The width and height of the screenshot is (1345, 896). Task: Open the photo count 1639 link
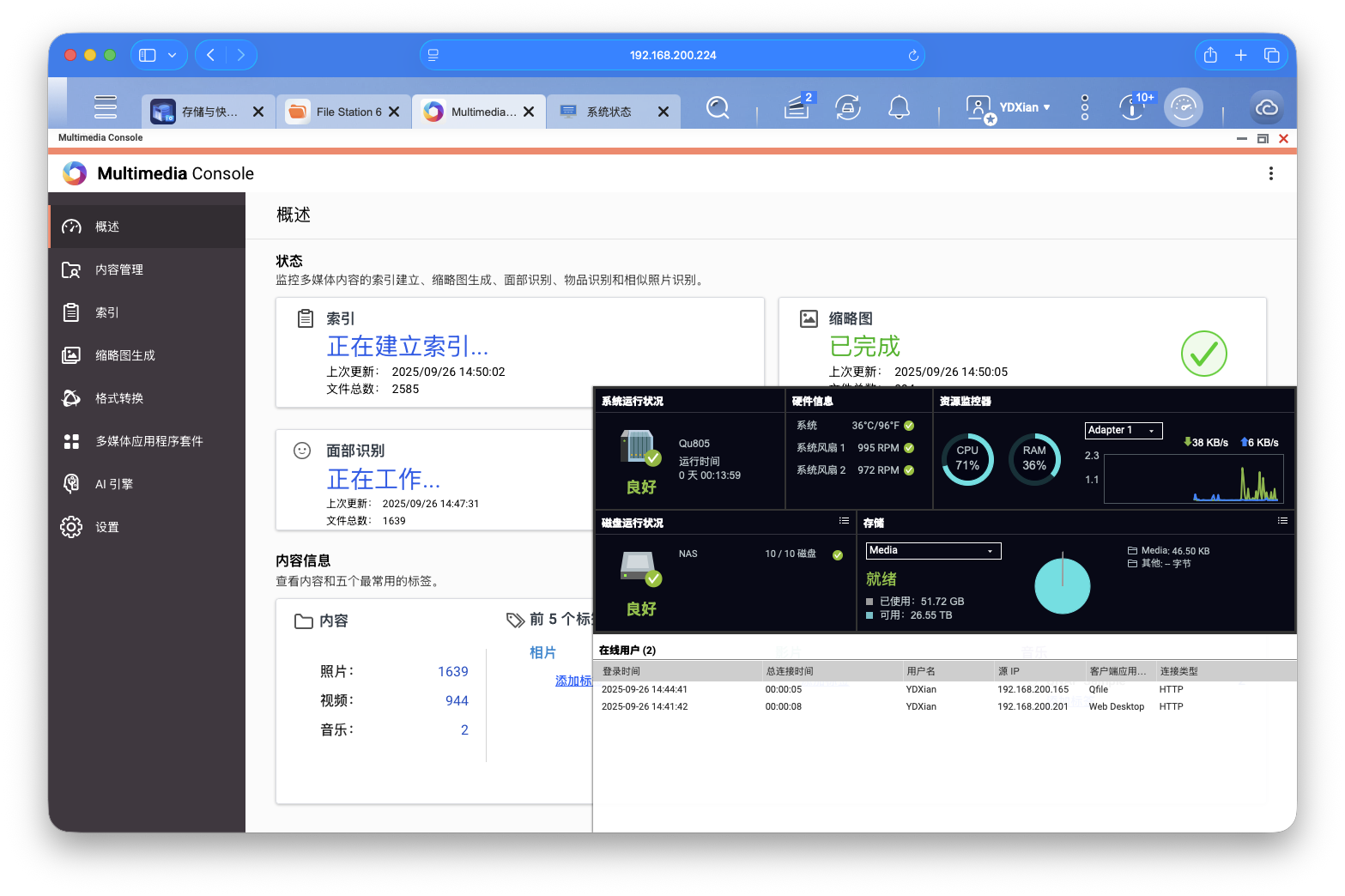pyautogui.click(x=453, y=671)
